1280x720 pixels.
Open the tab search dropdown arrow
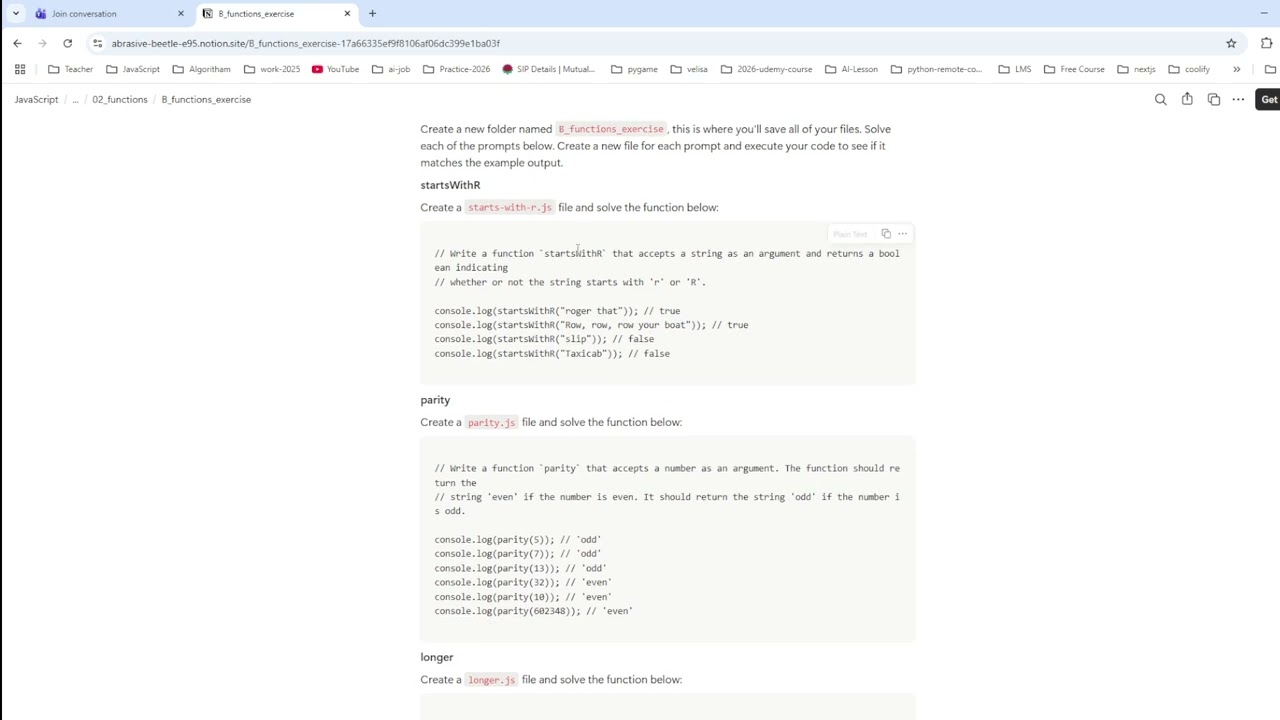(x=15, y=13)
